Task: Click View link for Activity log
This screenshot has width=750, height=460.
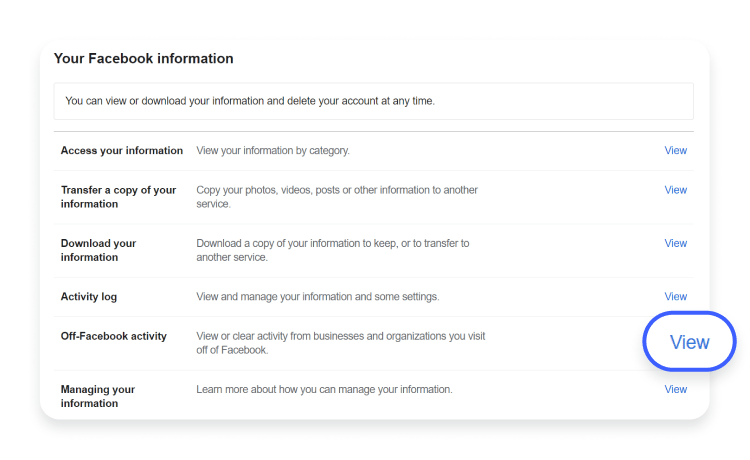Action: coord(675,297)
